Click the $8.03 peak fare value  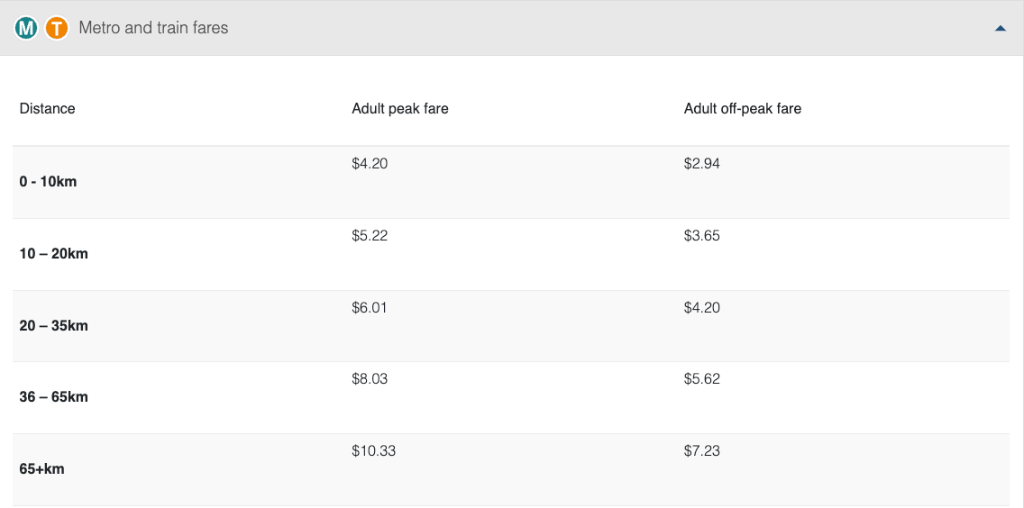point(370,379)
